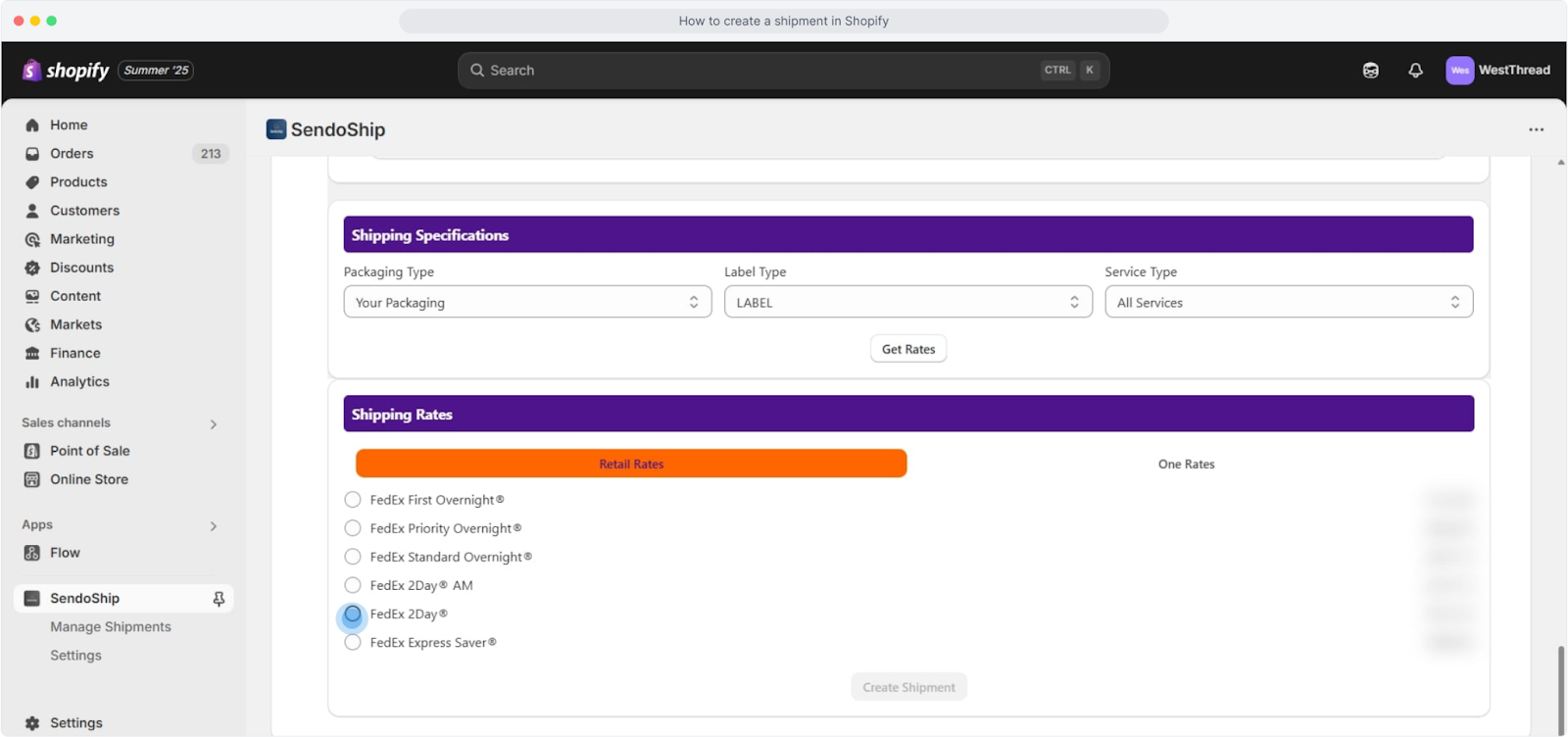Click the Get Rates button
The height and width of the screenshot is (737, 1568).
(908, 349)
